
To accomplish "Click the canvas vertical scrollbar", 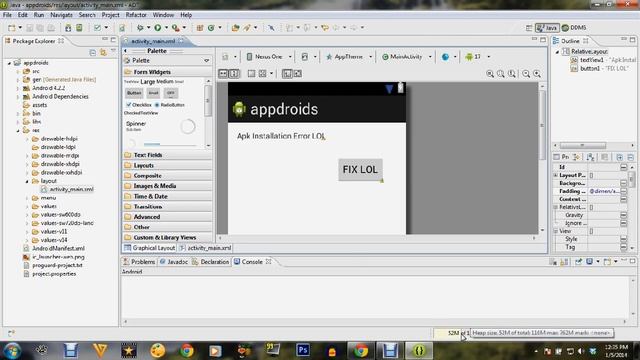I will click(542, 124).
